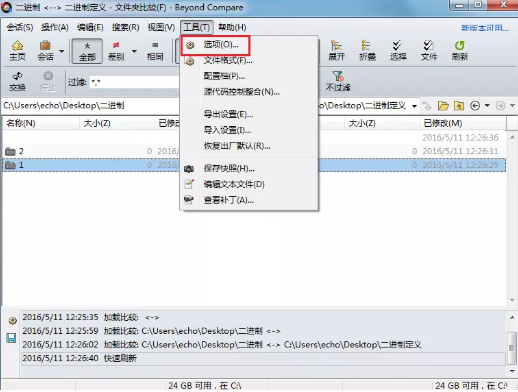Click the Refresh (刷新) toolbar icon
518x392 pixels.
[x=460, y=51]
